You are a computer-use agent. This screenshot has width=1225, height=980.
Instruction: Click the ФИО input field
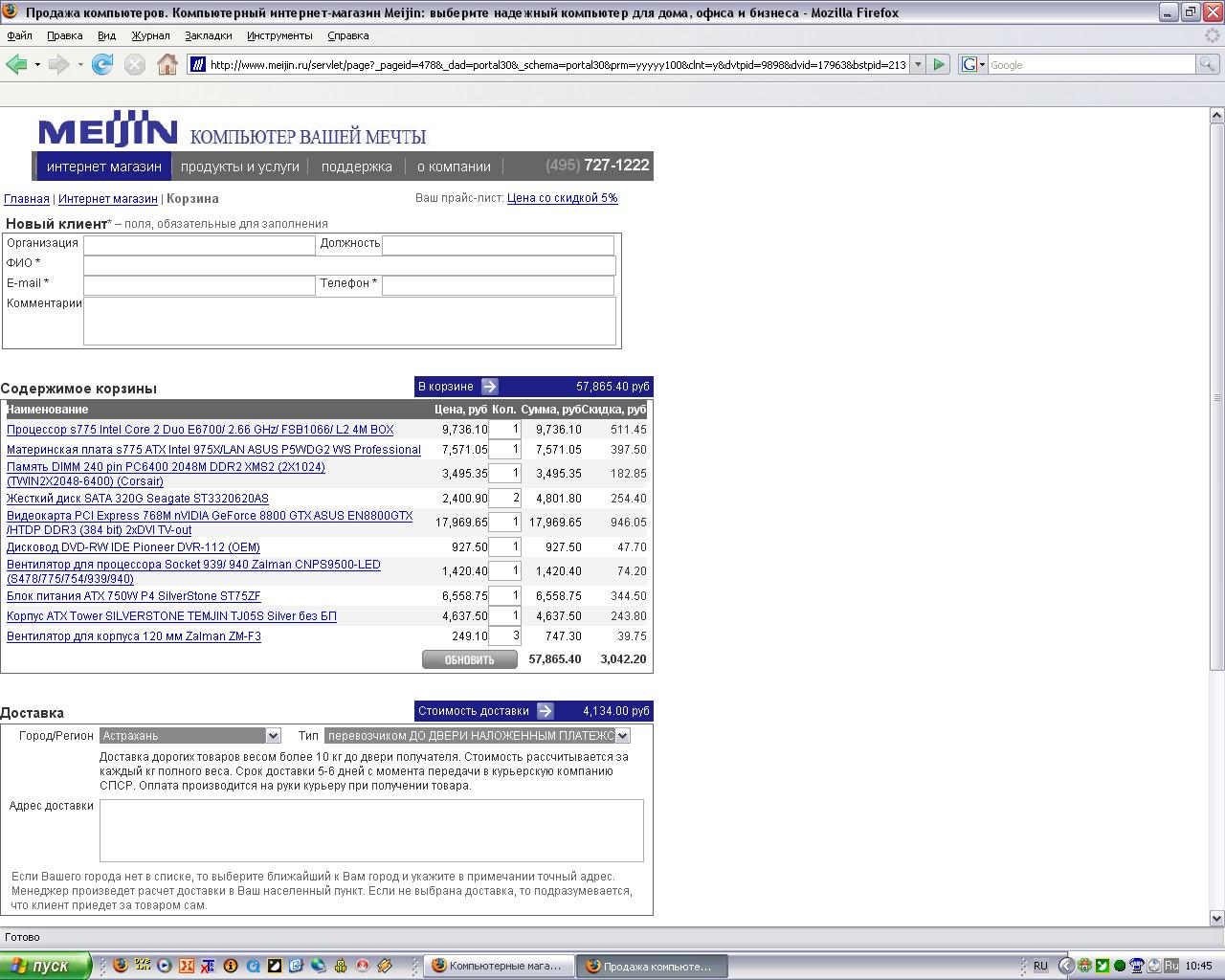coord(349,265)
